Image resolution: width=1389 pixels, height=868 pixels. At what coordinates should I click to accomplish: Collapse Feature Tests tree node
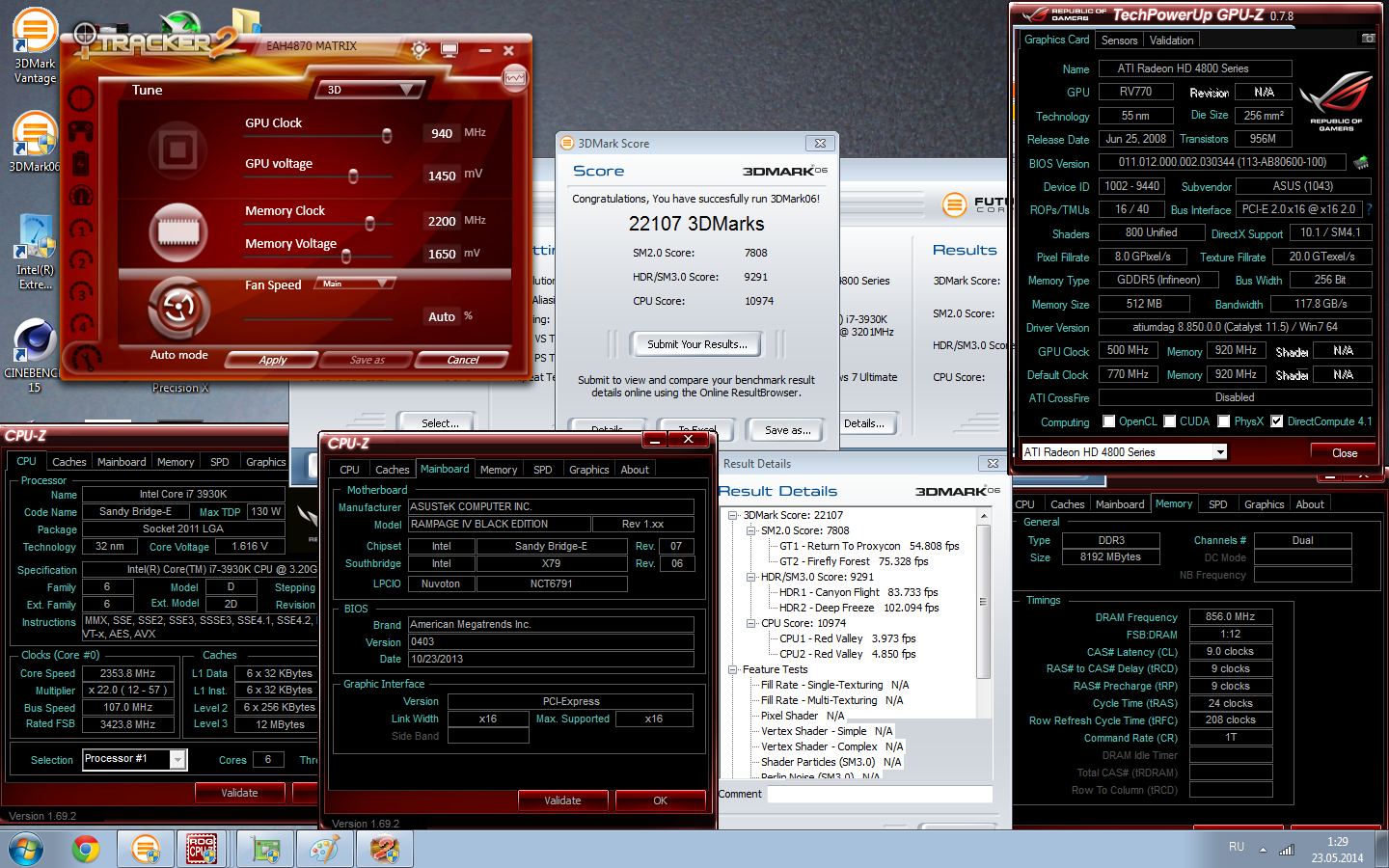(x=733, y=669)
